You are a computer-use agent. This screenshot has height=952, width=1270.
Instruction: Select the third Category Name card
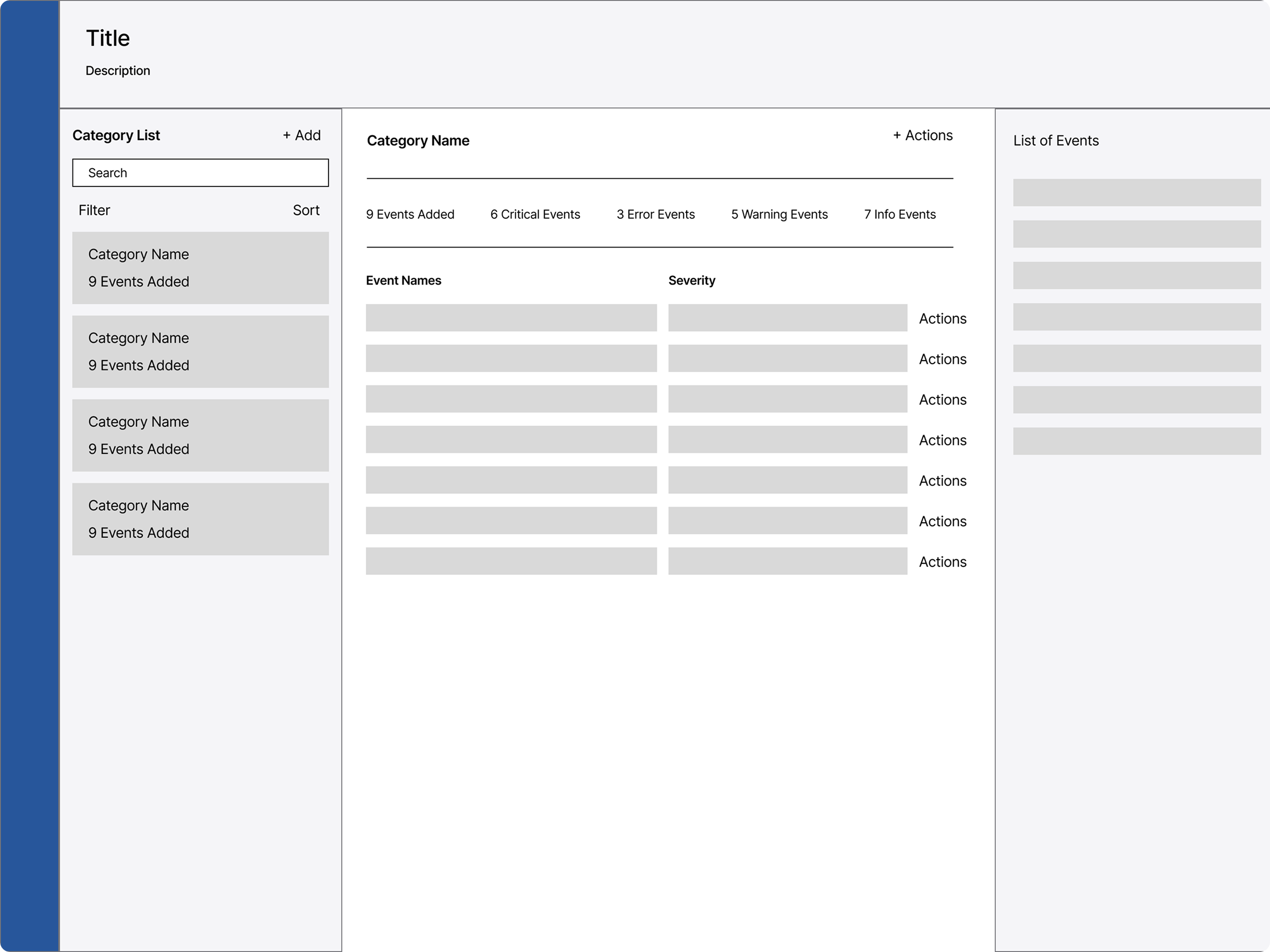tap(200, 436)
